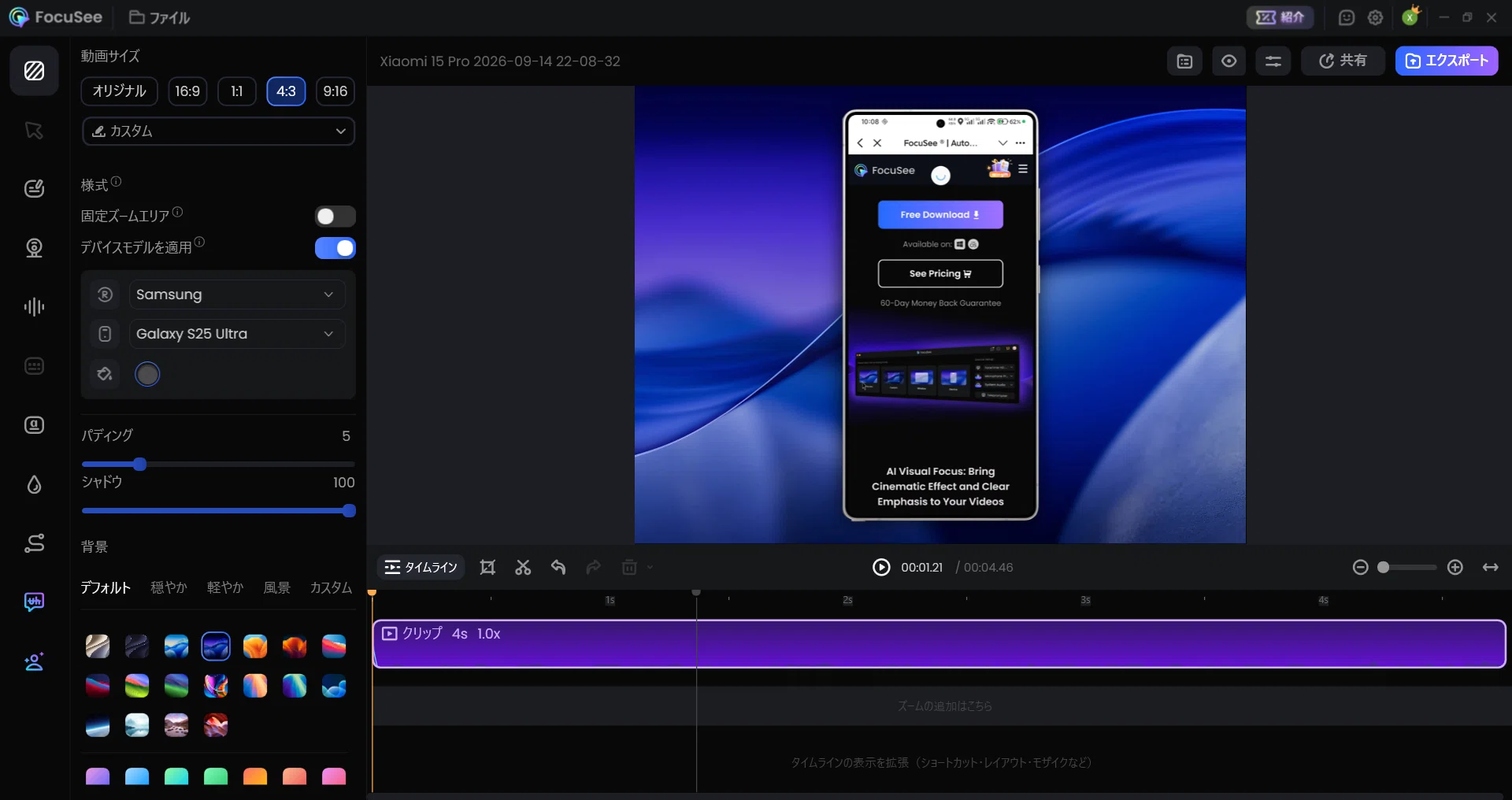Click the gray device color swatch
Image resolution: width=1512 pixels, height=800 pixels.
[x=147, y=374]
